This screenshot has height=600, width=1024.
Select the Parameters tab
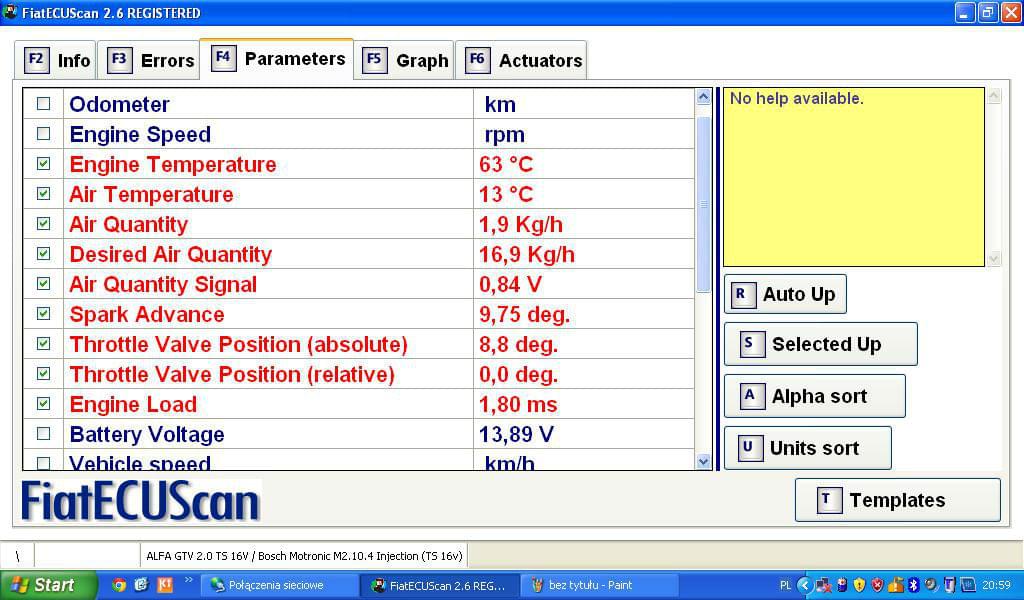277,59
